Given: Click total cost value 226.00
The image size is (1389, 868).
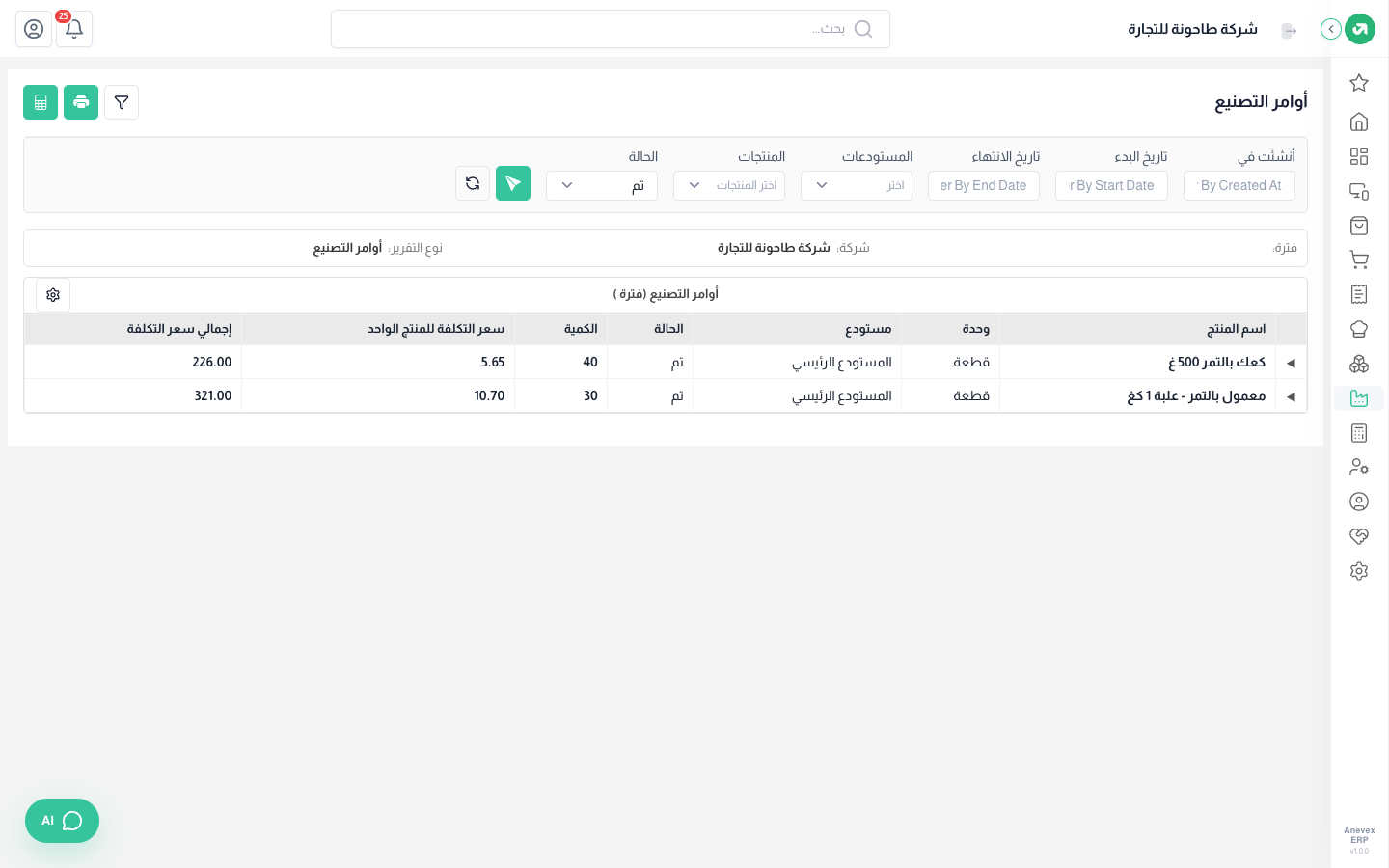Looking at the screenshot, I should click(x=212, y=363).
